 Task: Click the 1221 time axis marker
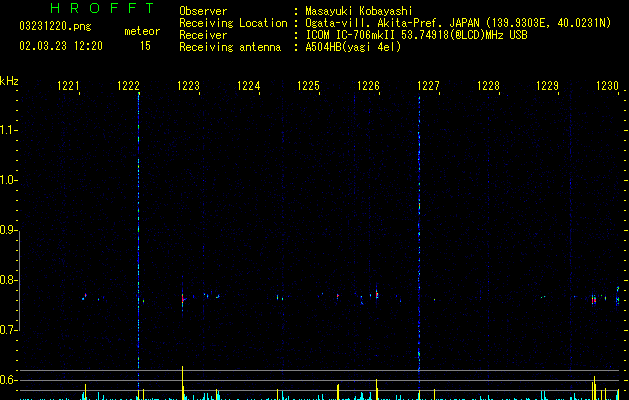pyautogui.click(x=68, y=85)
